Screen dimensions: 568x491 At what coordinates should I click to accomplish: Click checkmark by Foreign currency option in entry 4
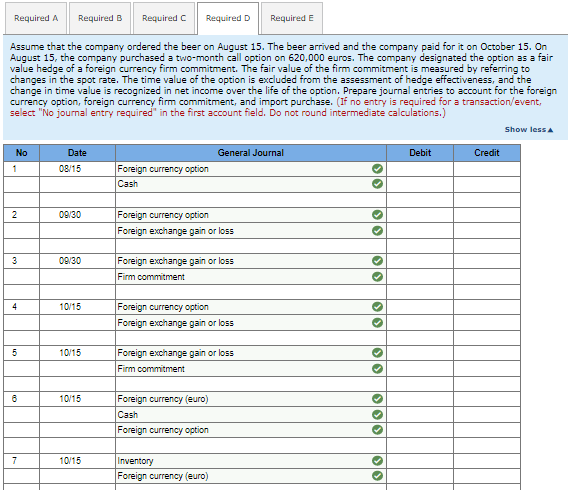coord(377,307)
